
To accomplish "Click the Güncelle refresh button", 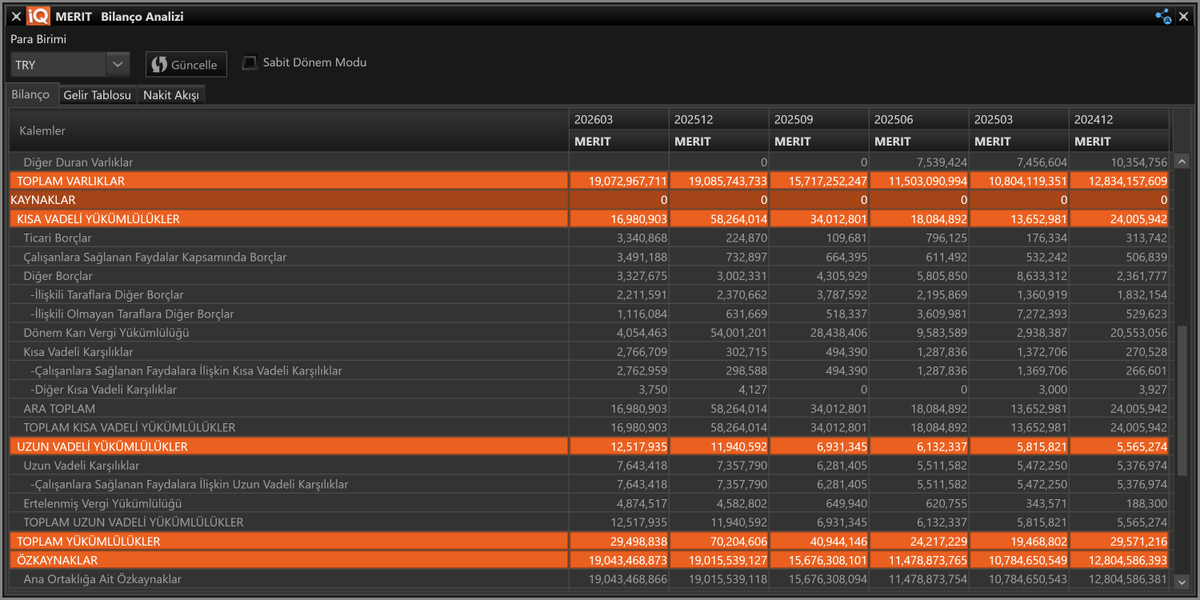I will (186, 64).
